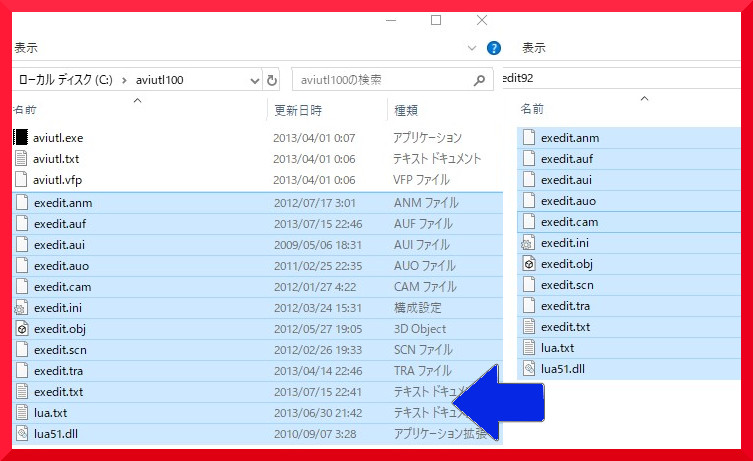The width and height of the screenshot is (753, 461).
Task: Click date 2012/02/26 19:33 of exedit.scn
Action: pos(317,350)
